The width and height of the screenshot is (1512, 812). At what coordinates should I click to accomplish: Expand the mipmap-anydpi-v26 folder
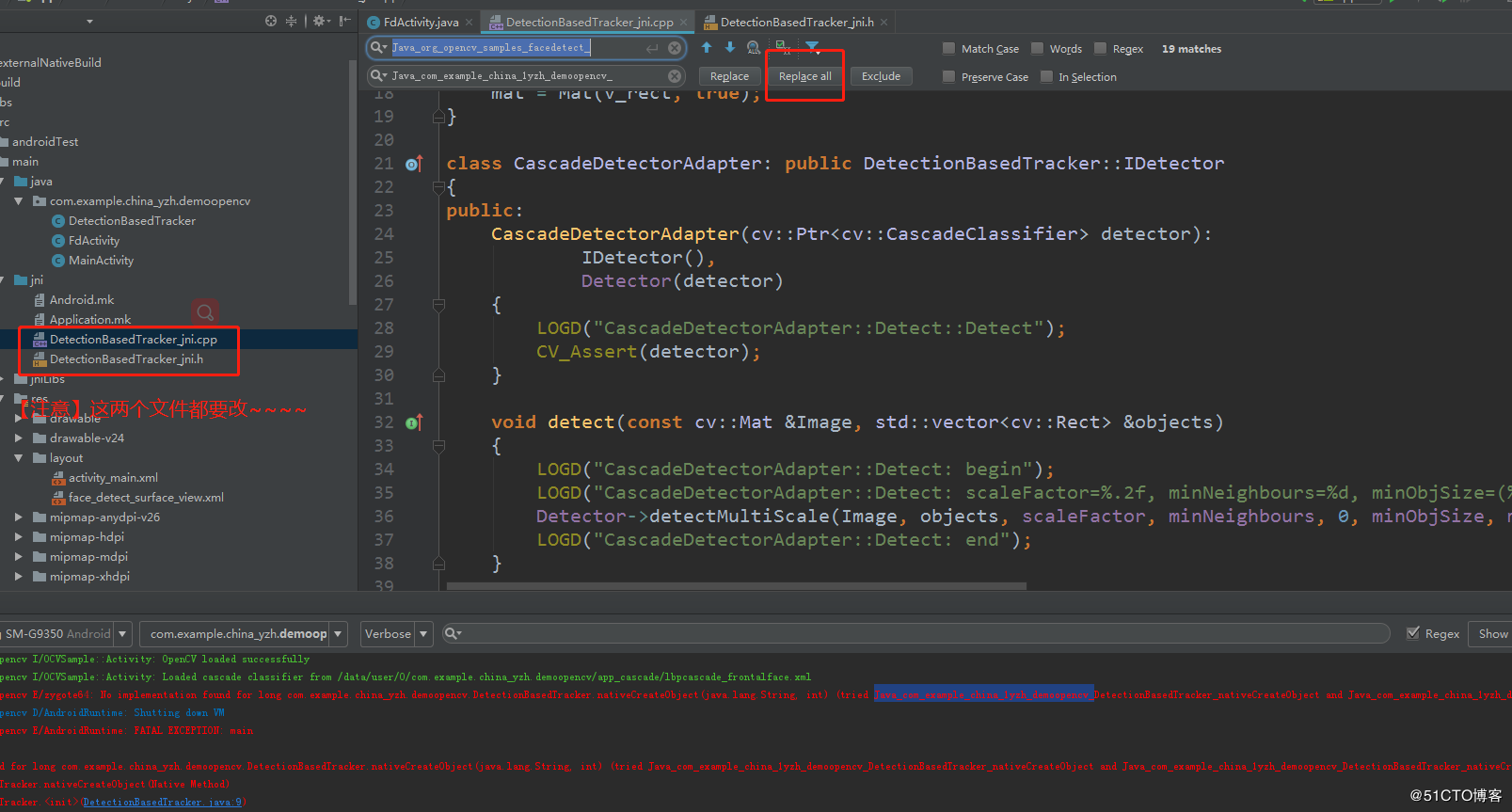click(19, 517)
